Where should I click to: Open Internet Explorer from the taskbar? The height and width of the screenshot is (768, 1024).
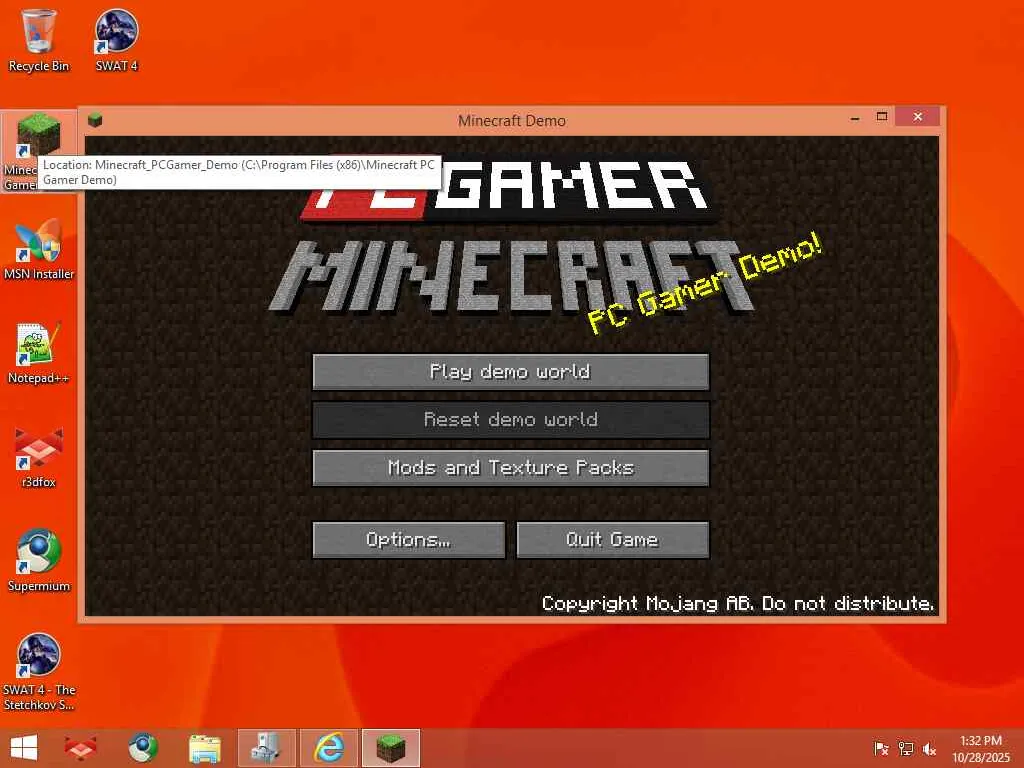328,748
